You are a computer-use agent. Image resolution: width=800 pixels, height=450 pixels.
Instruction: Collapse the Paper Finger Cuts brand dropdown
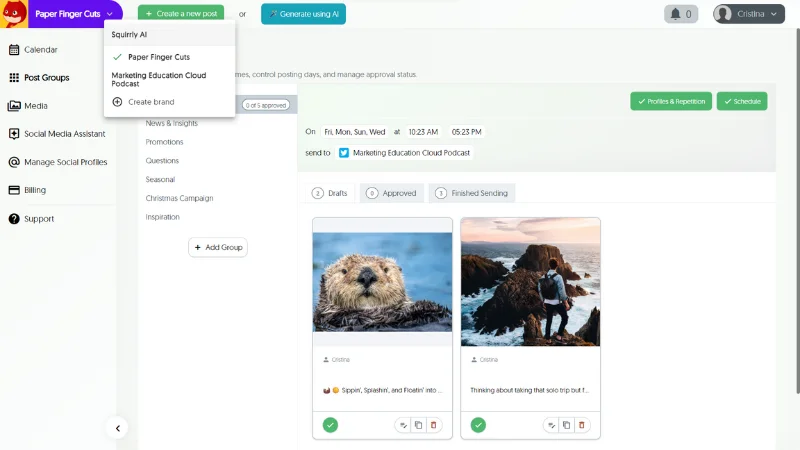(x=109, y=14)
